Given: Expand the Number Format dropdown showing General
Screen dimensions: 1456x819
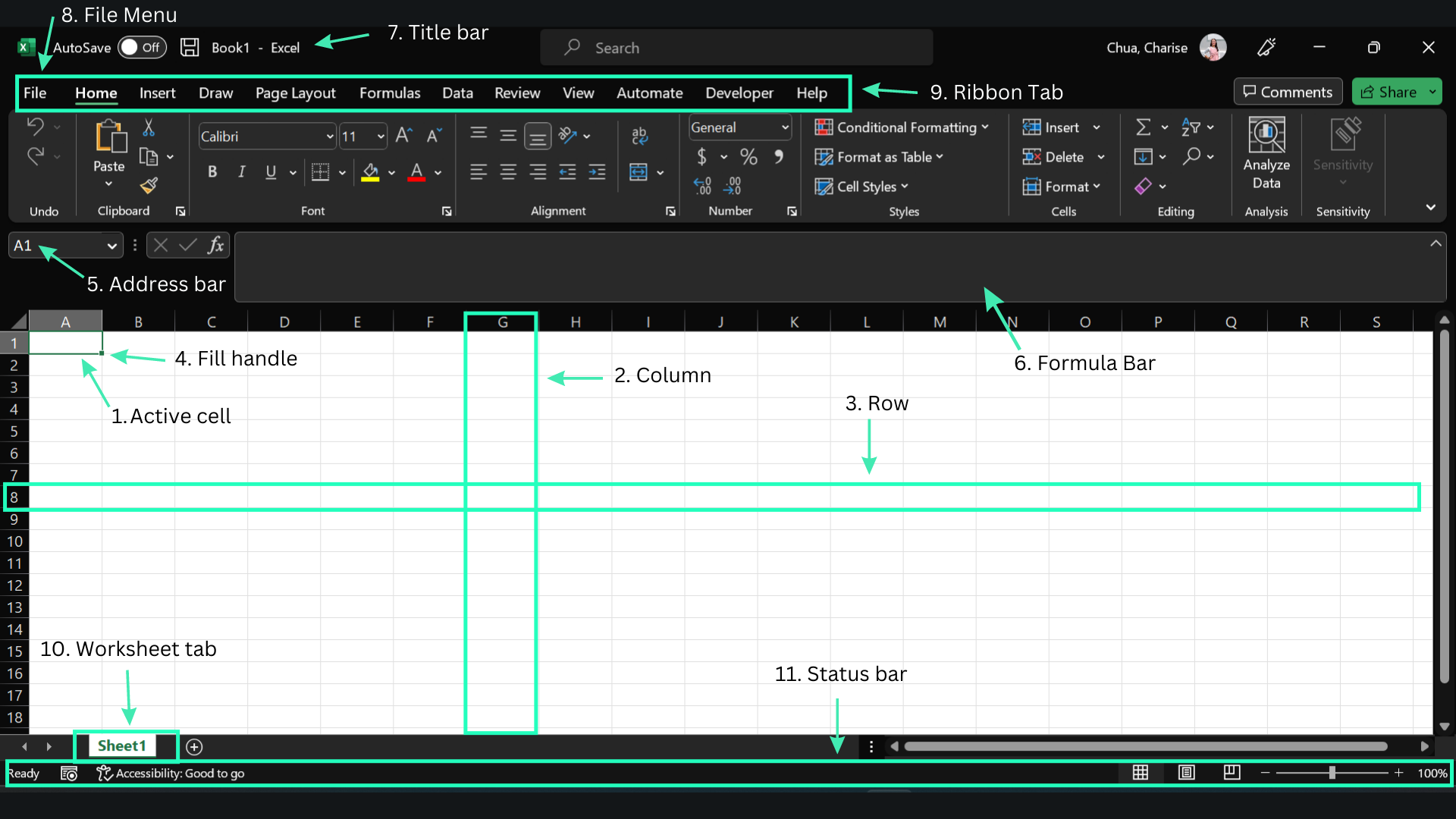Looking at the screenshot, I should coord(784,127).
